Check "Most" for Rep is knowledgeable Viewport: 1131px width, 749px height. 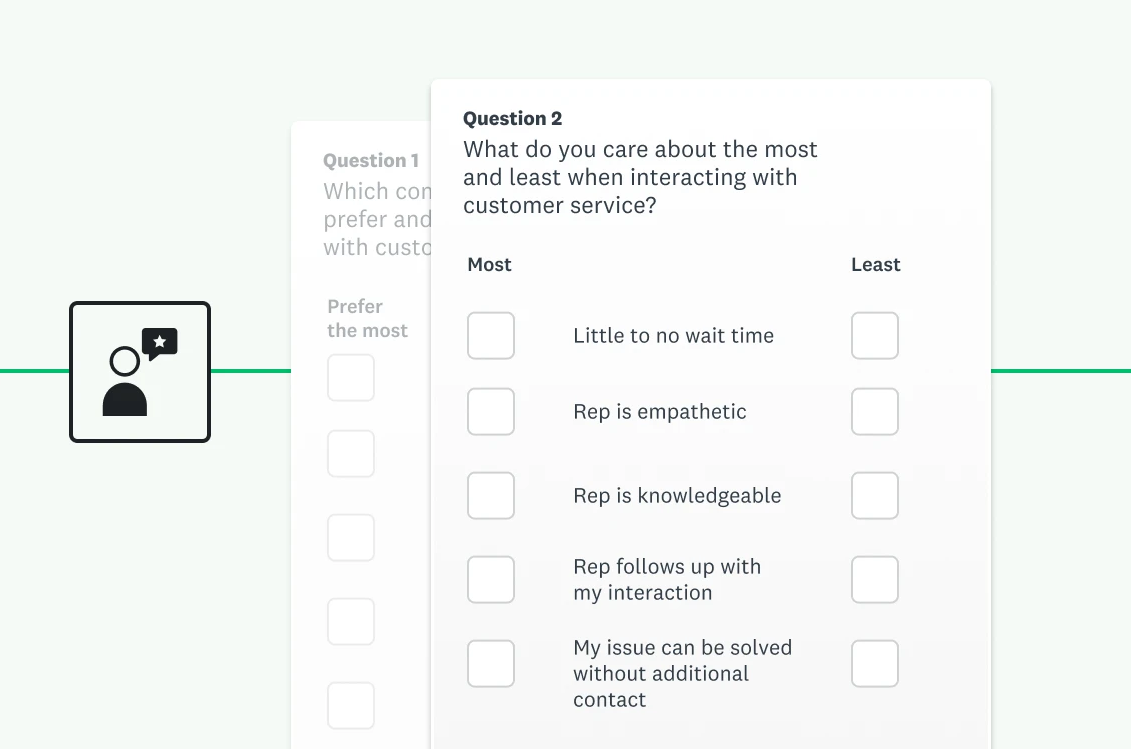[x=491, y=495]
